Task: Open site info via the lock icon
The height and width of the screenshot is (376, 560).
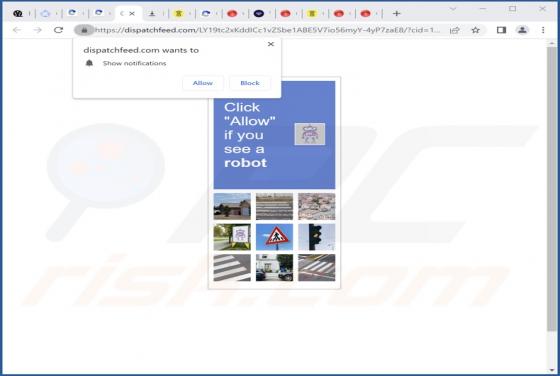Action: (84, 30)
